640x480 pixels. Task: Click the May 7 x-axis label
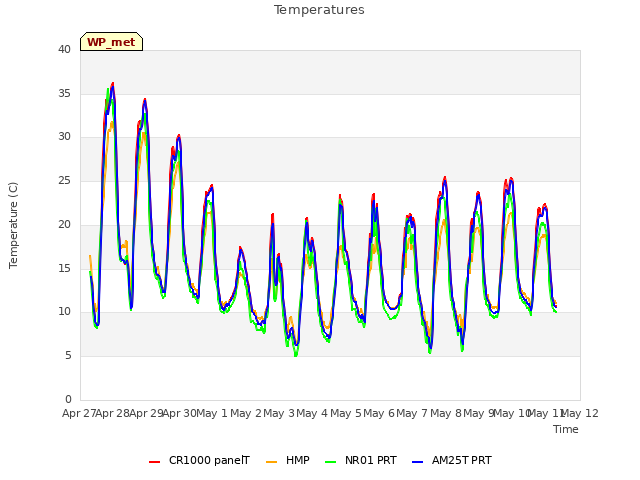(x=412, y=413)
